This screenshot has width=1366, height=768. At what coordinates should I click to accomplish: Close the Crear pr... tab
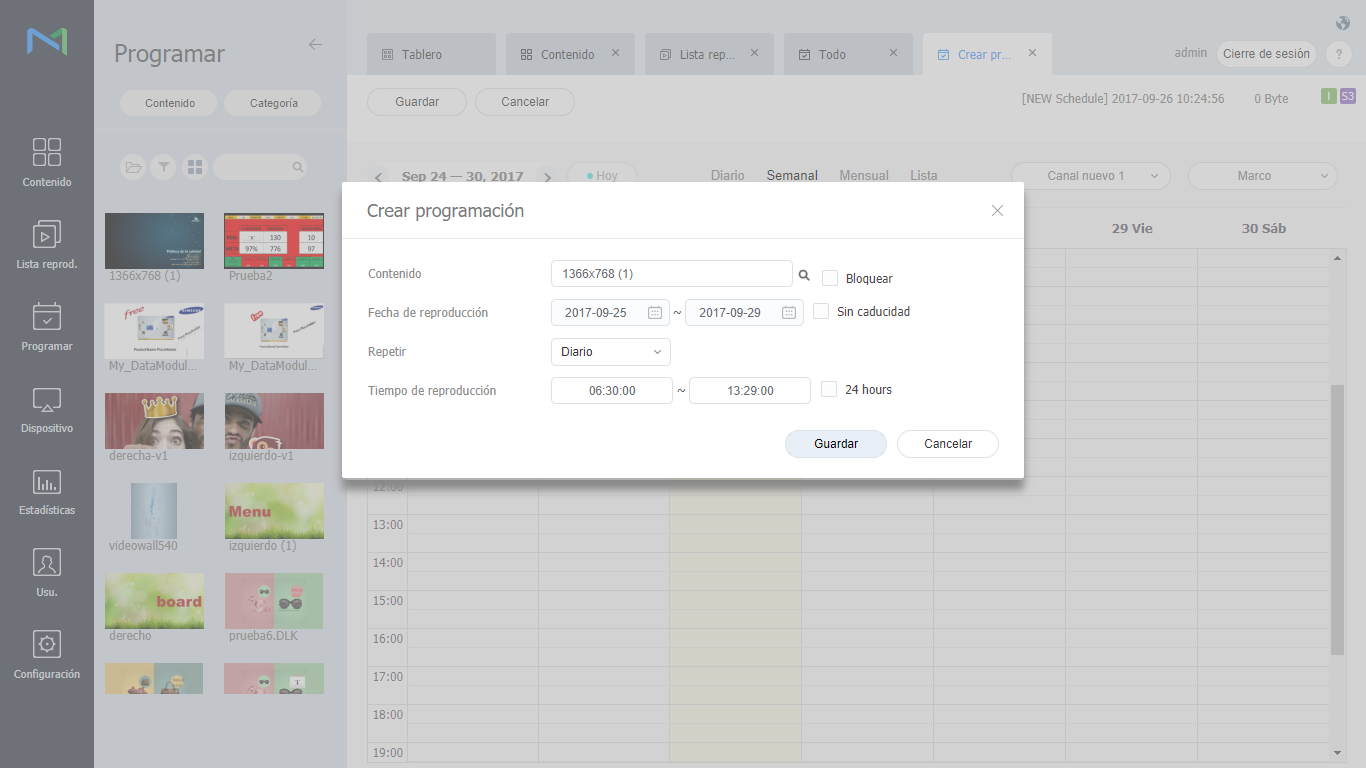[x=1032, y=53]
